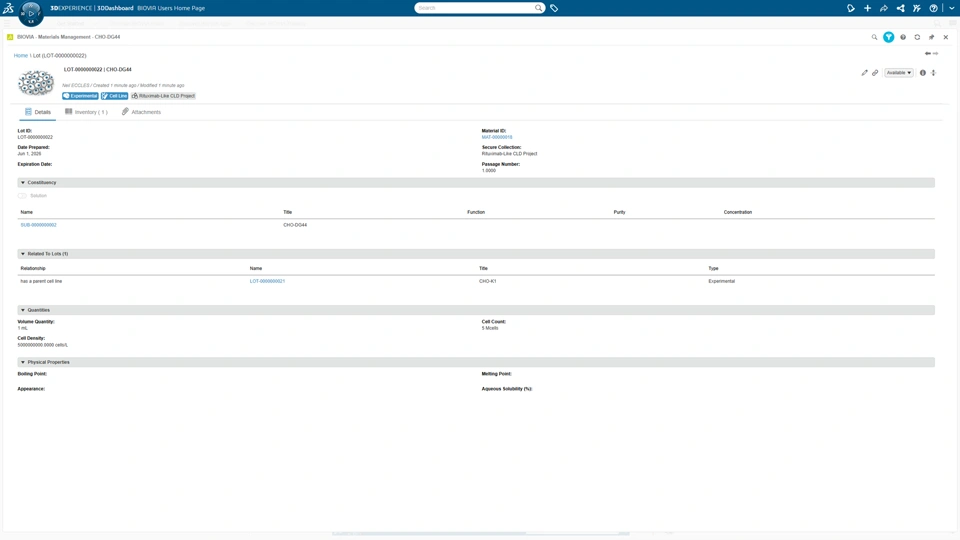The height and width of the screenshot is (540, 960).
Task: Open the MAT-00000018 material link
Action: point(497,137)
